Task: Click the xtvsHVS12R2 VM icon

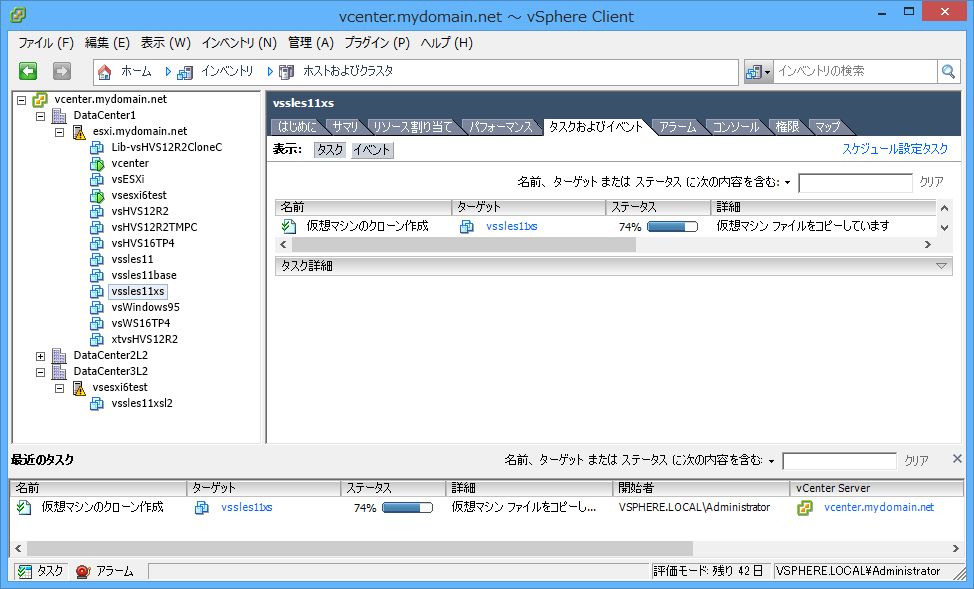Action: click(x=97, y=340)
